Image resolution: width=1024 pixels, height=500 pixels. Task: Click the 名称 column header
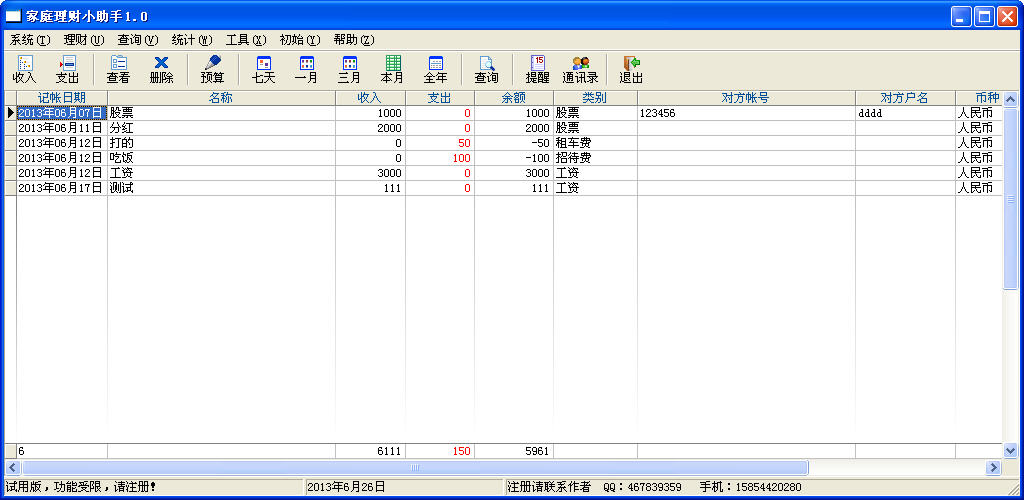(221, 98)
